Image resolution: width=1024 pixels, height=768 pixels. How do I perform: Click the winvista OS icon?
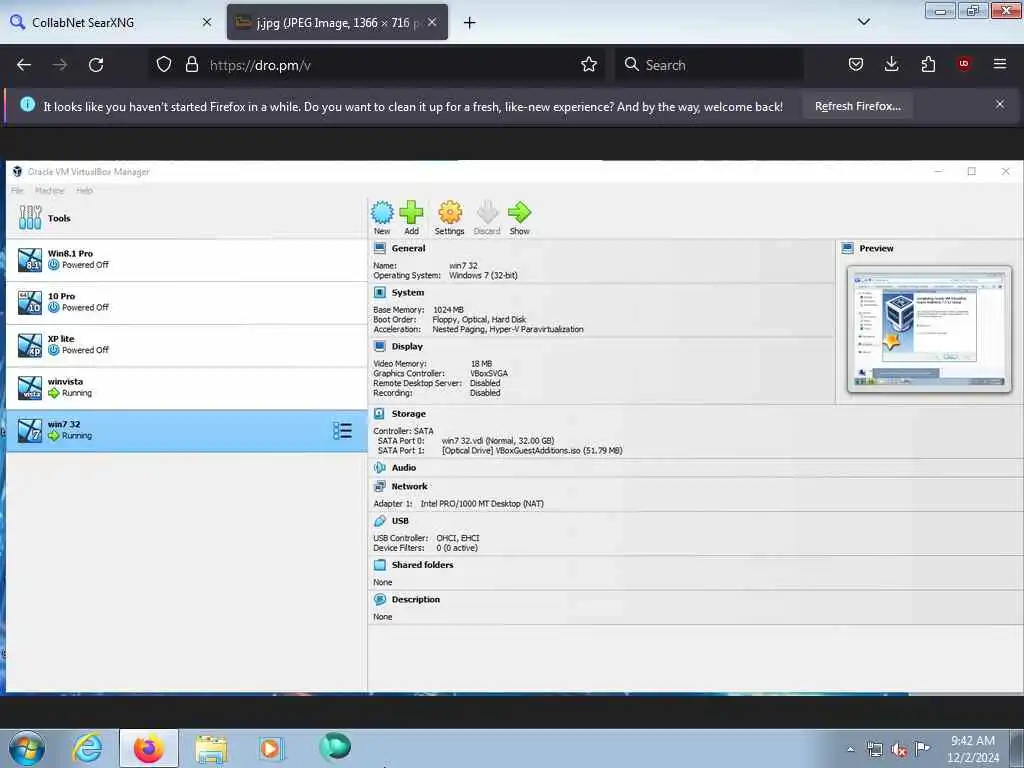(29, 387)
